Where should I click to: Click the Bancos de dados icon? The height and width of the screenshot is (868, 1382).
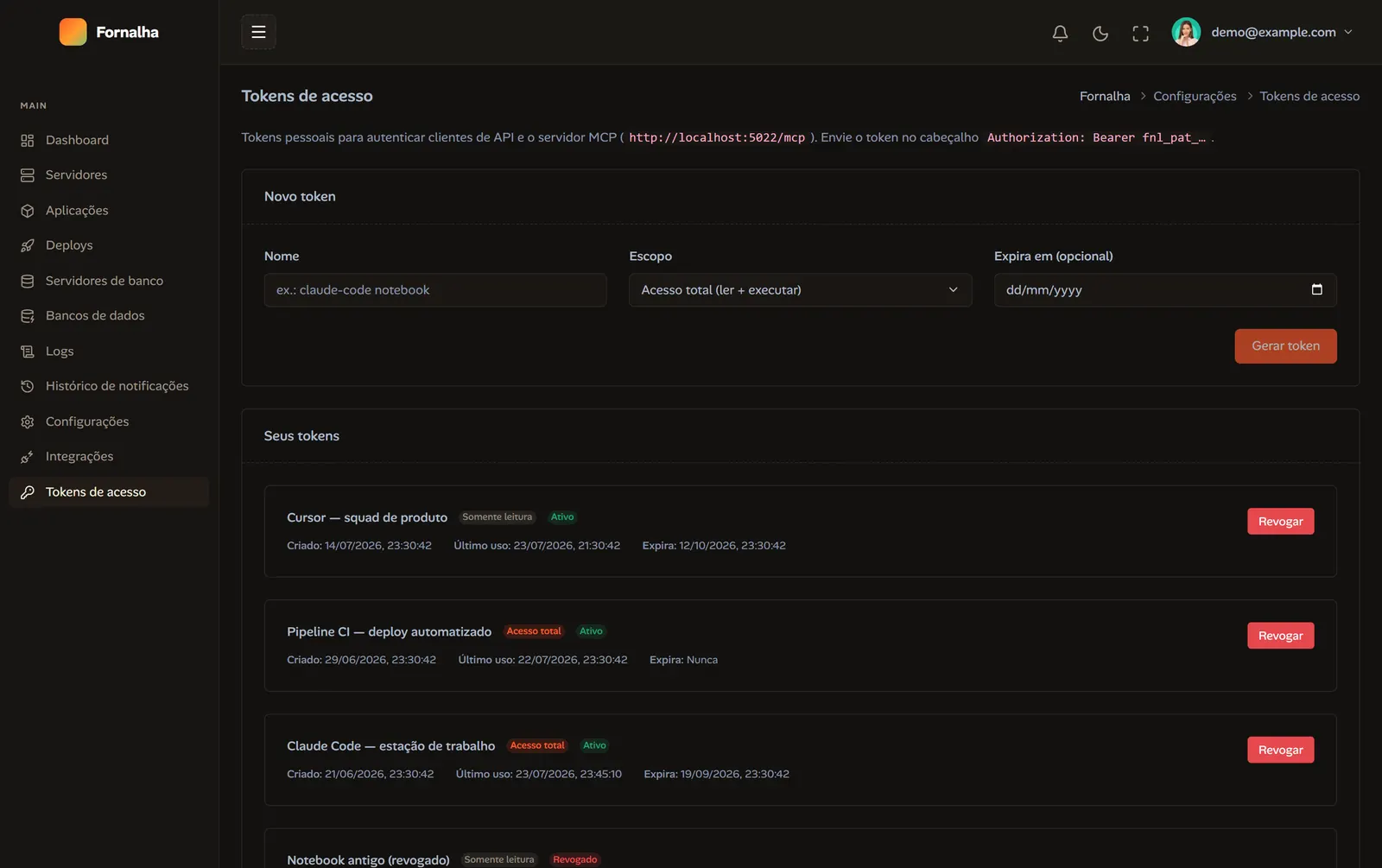(28, 316)
